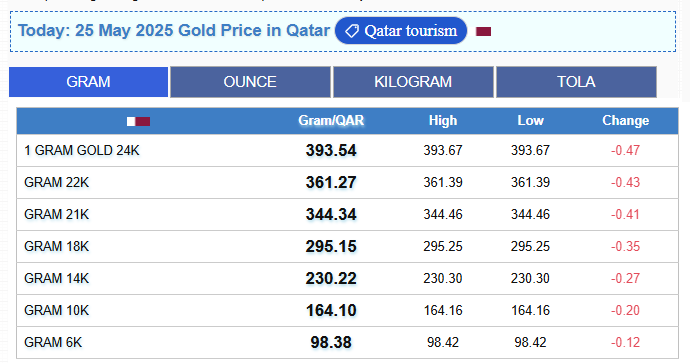Screen dimensions: 690x363
Task: Click the 14K price 230.22
Action: (331, 279)
